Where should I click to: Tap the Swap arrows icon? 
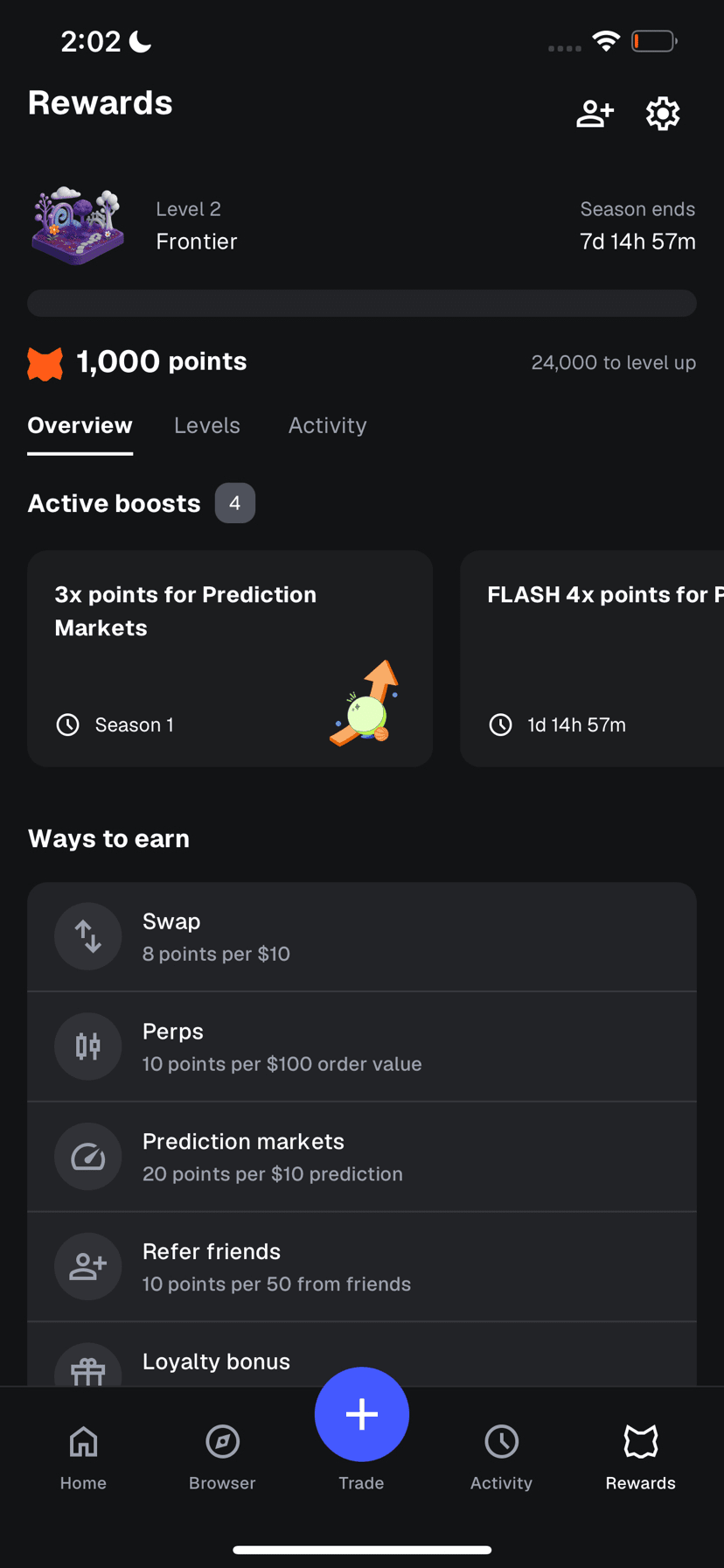tap(88, 936)
